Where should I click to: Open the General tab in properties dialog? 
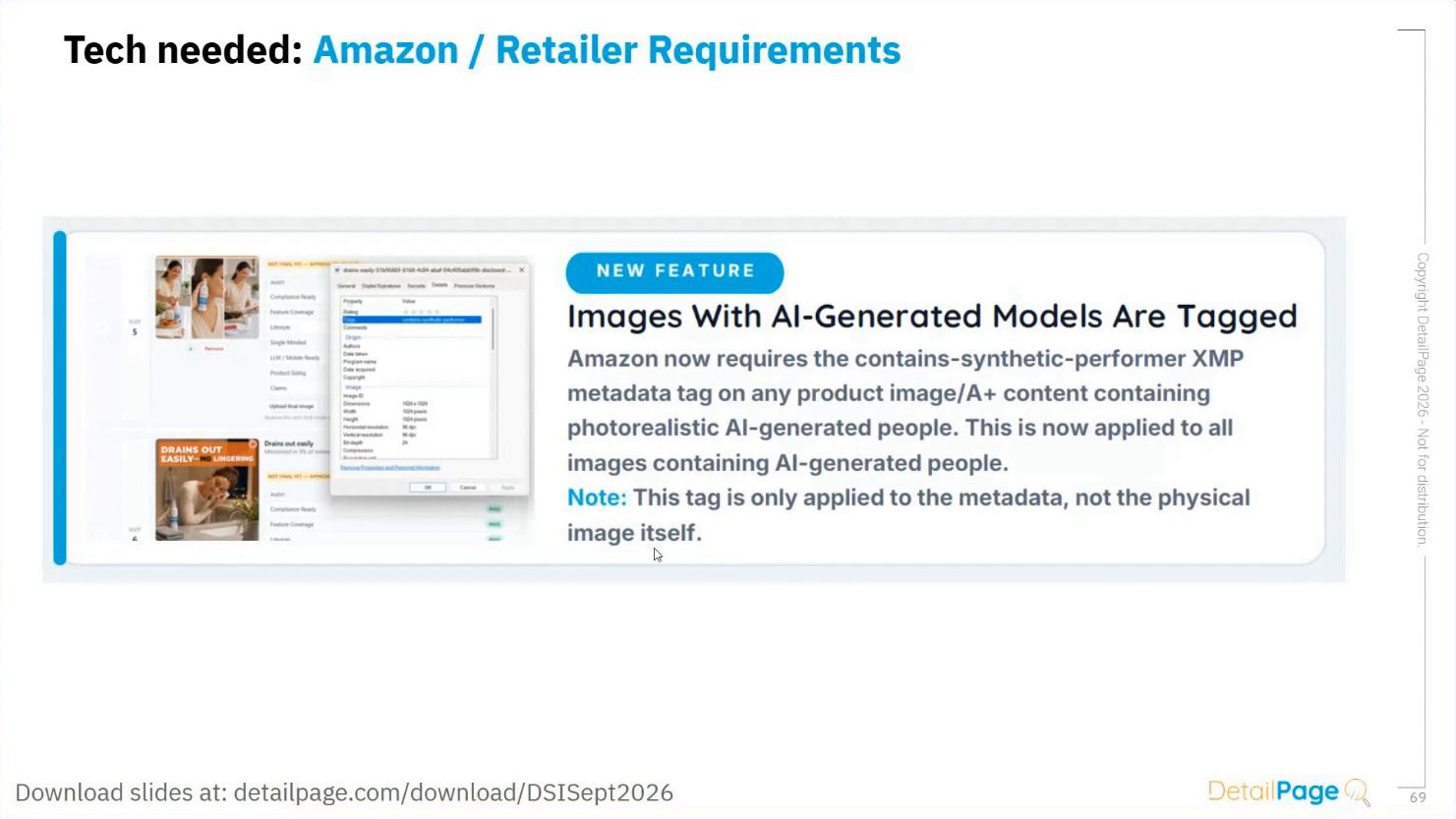[x=346, y=286]
